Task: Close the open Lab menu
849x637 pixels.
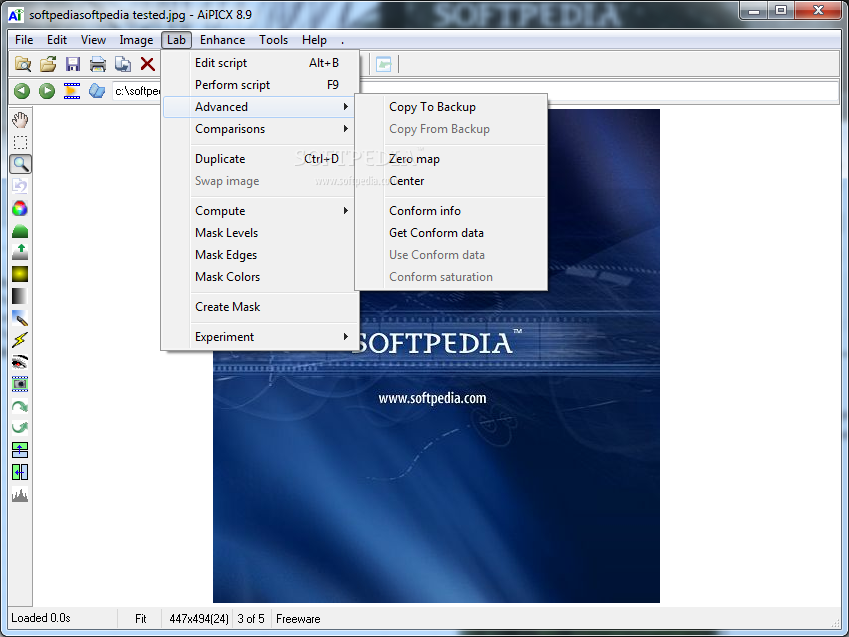Action: (176, 40)
